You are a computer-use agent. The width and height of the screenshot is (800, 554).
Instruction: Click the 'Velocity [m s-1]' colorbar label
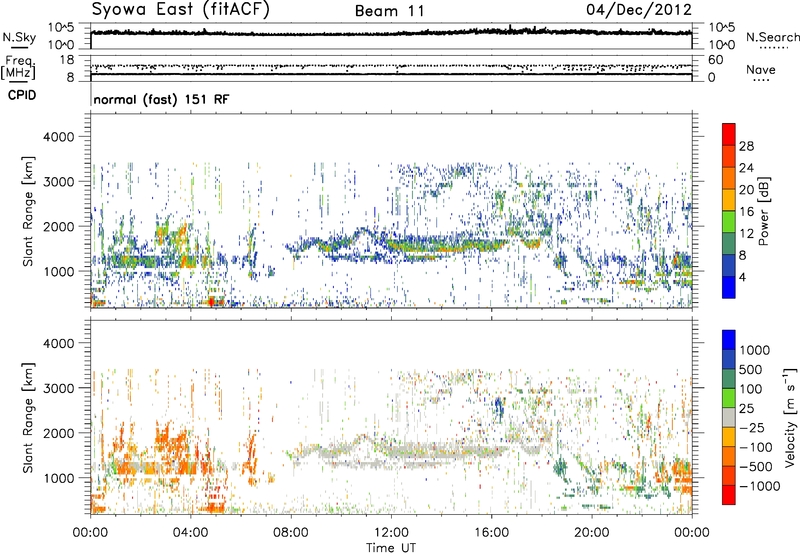pos(790,417)
